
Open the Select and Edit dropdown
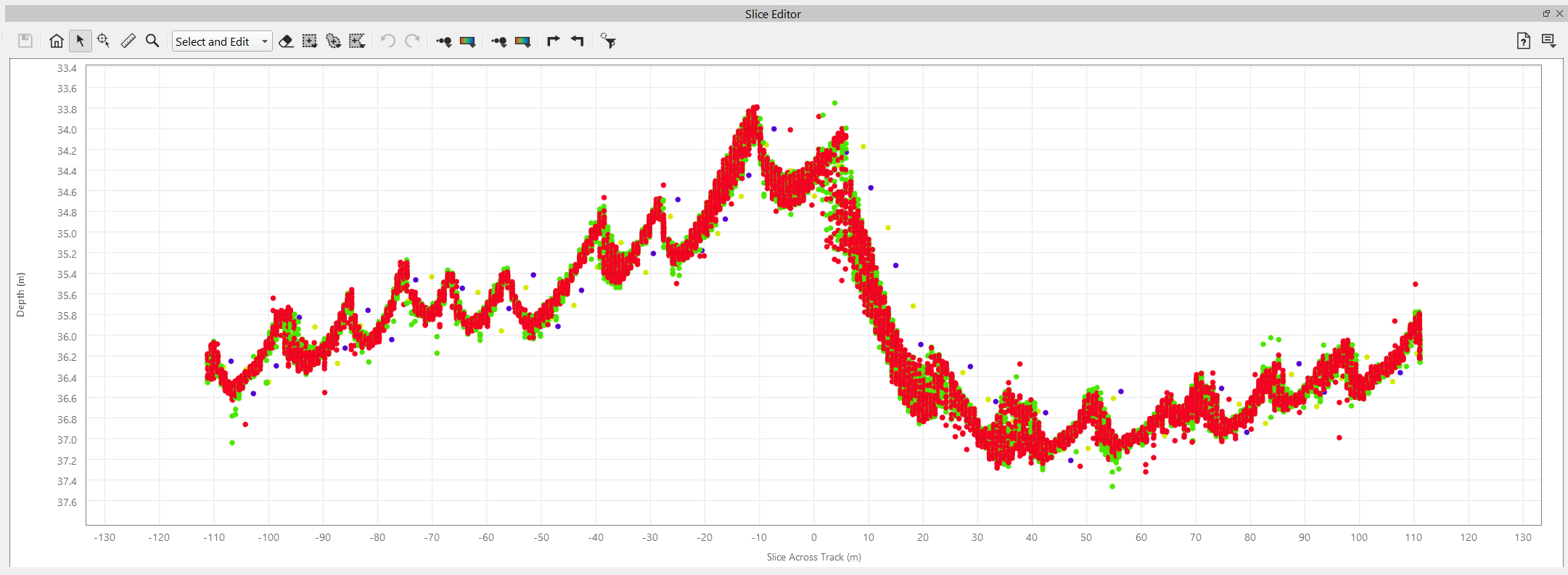coord(222,41)
